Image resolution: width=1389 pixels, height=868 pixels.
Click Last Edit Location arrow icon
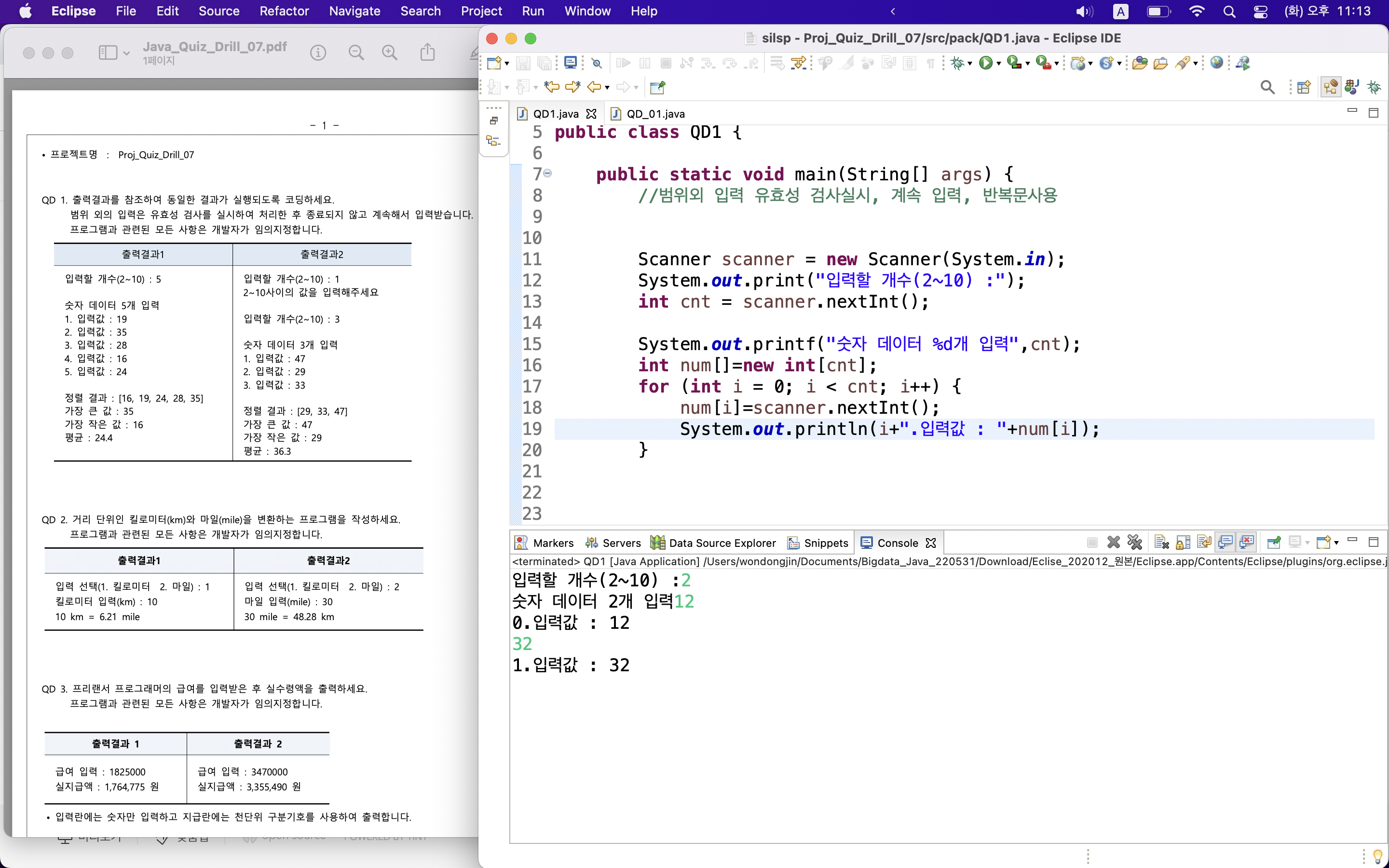tap(552, 87)
